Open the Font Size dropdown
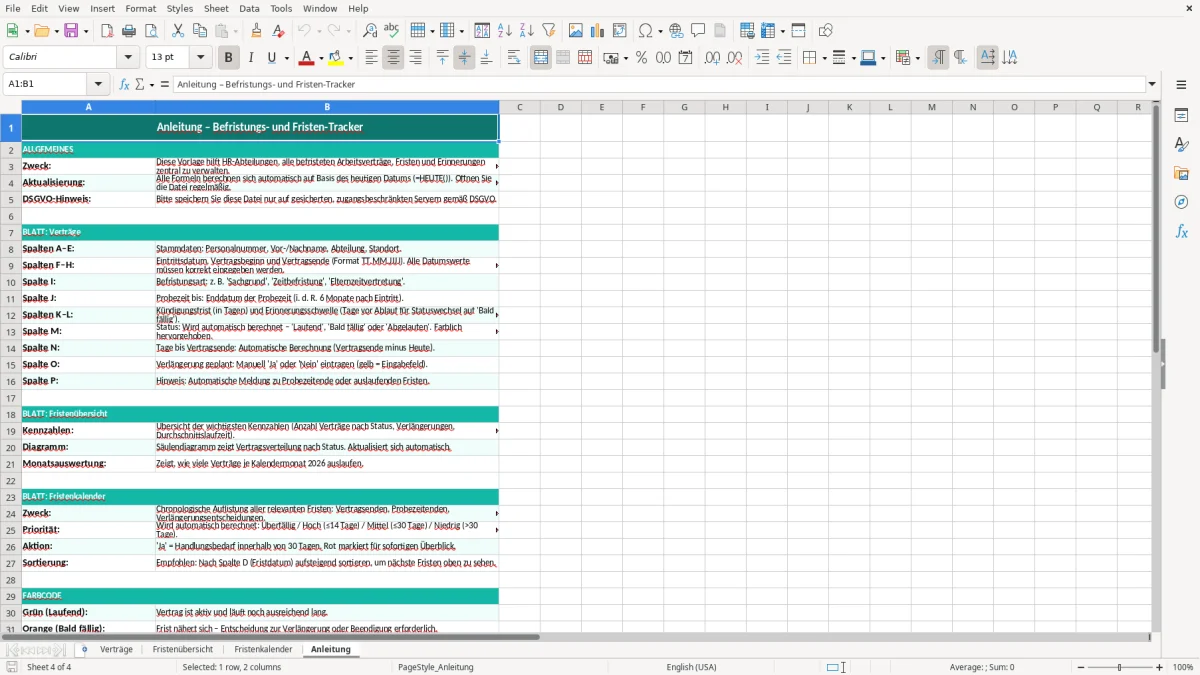Image resolution: width=1200 pixels, height=675 pixels. [x=200, y=58]
